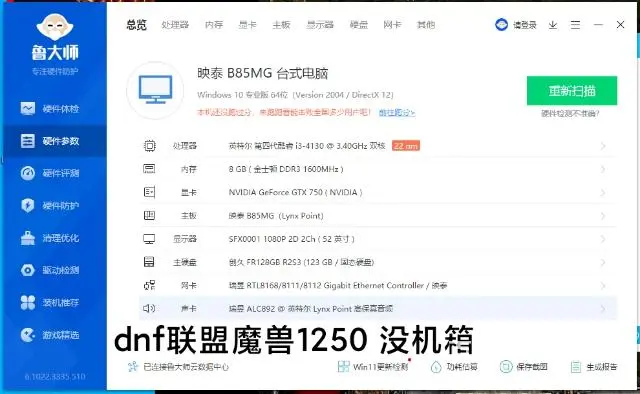Switch to the 显示器 tab
640x394 pixels.
click(x=320, y=25)
